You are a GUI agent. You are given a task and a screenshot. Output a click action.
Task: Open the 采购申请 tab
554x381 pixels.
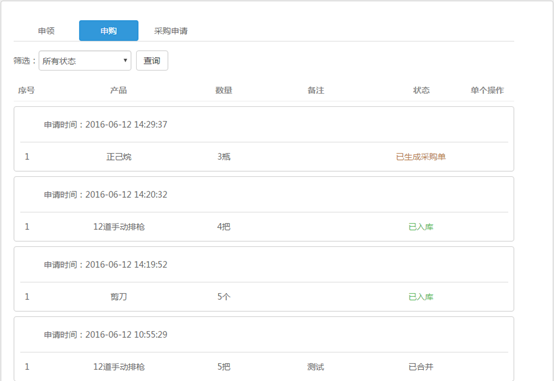[171, 31]
